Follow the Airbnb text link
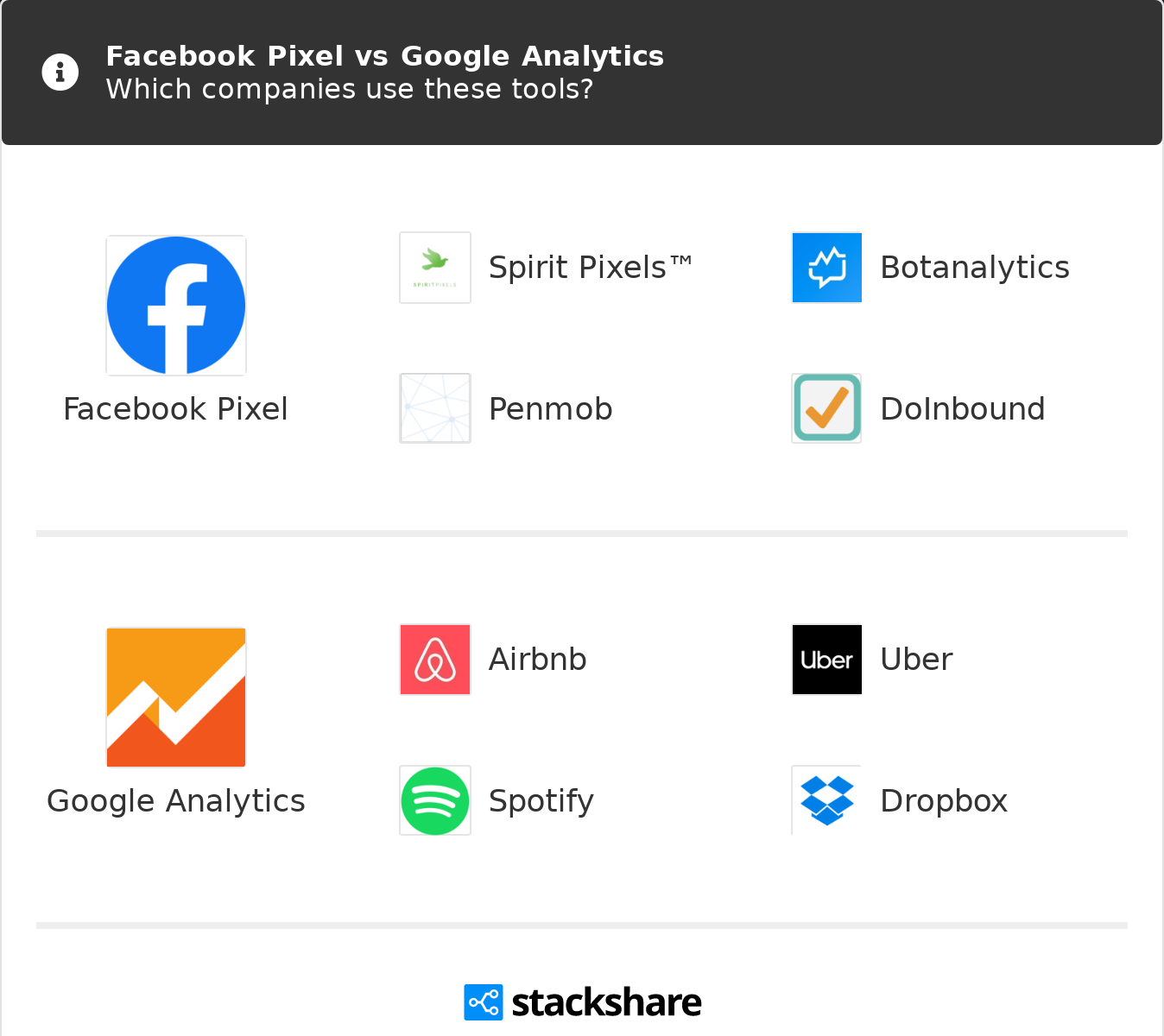The width and height of the screenshot is (1164, 1036). pyautogui.click(x=538, y=660)
